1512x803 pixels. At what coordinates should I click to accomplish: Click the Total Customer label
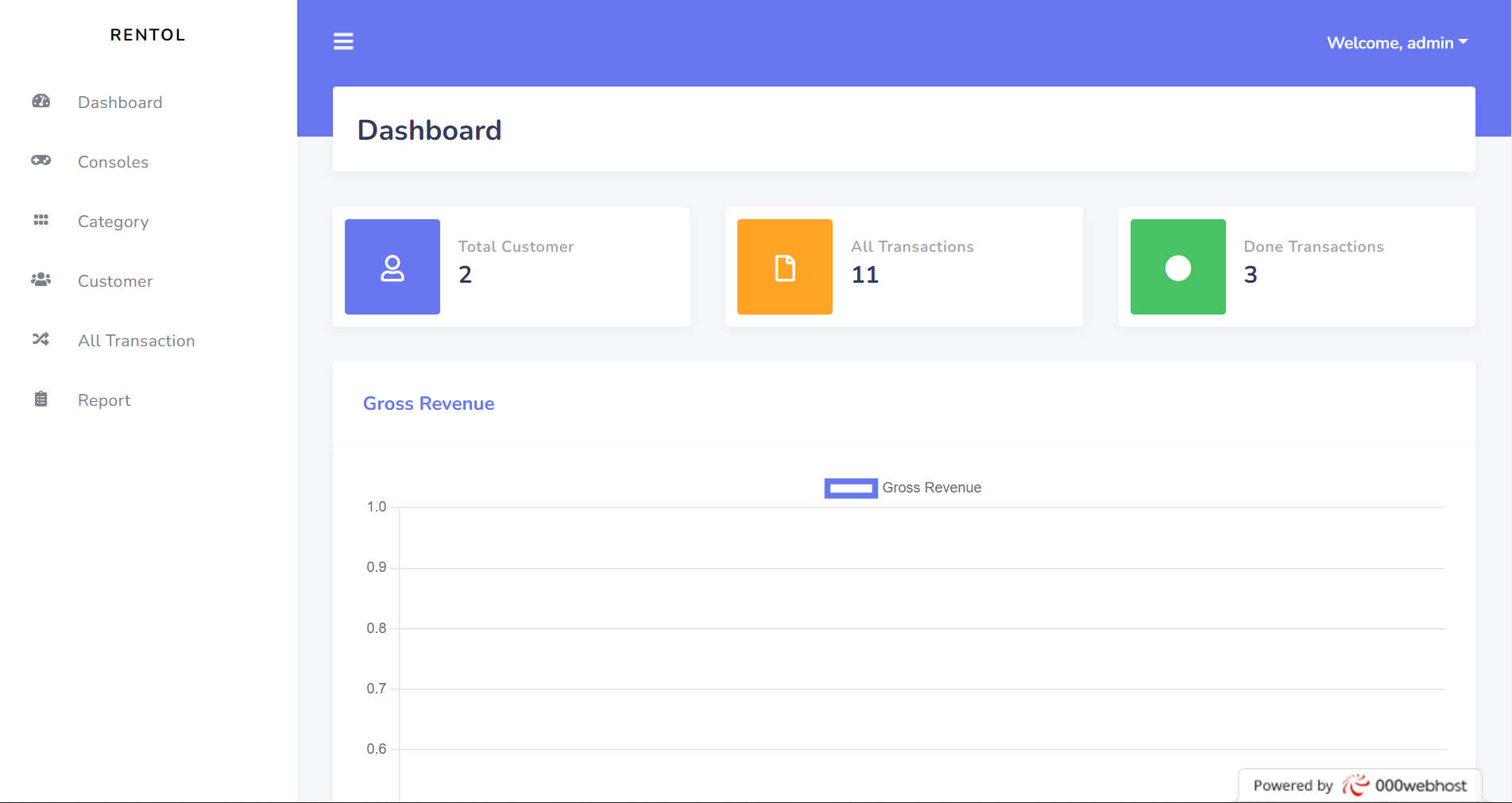(x=516, y=247)
